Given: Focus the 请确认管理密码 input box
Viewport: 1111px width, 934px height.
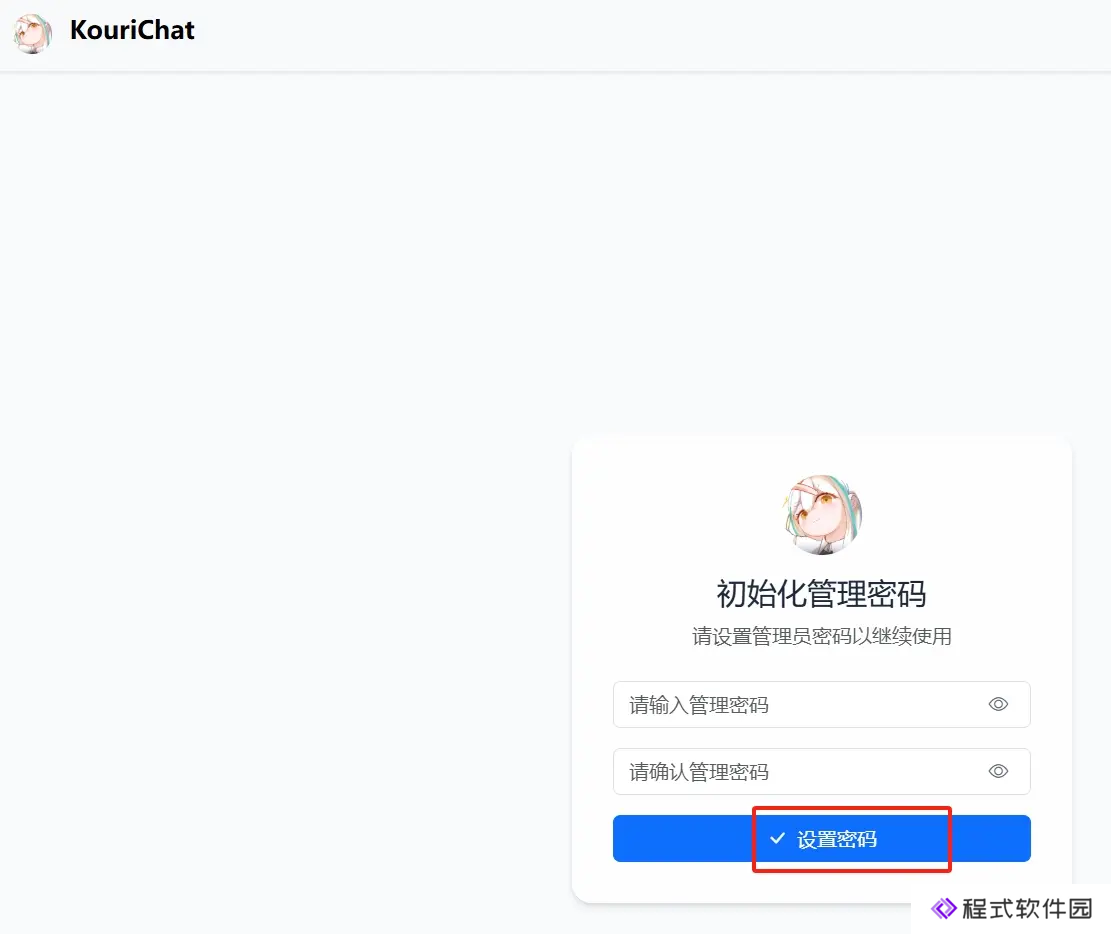Looking at the screenshot, I should click(x=821, y=771).
